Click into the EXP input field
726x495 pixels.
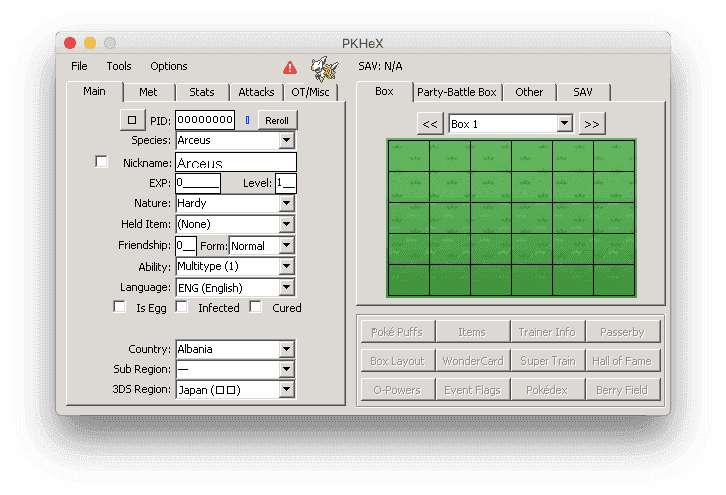coord(198,183)
